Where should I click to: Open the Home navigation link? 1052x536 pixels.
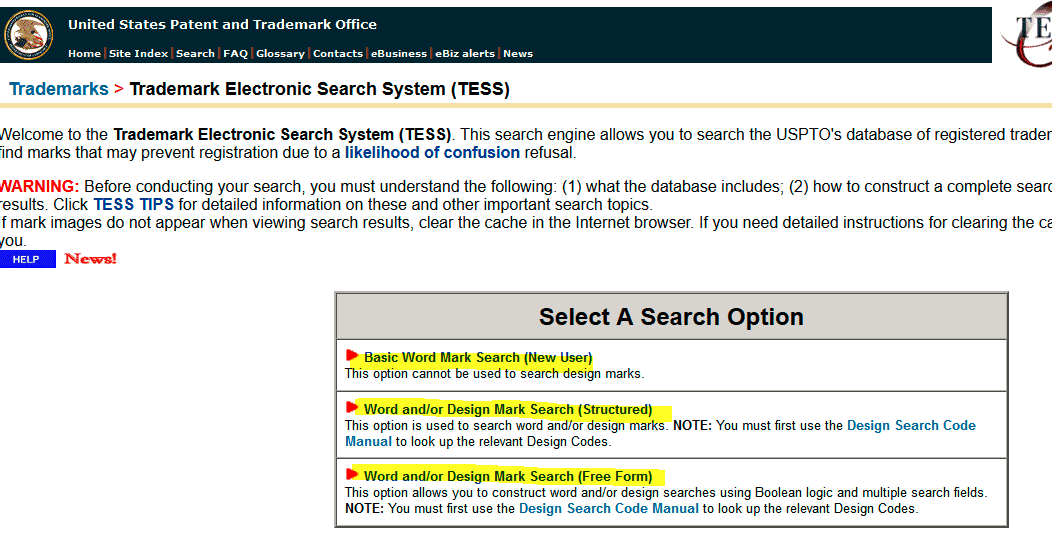point(85,54)
